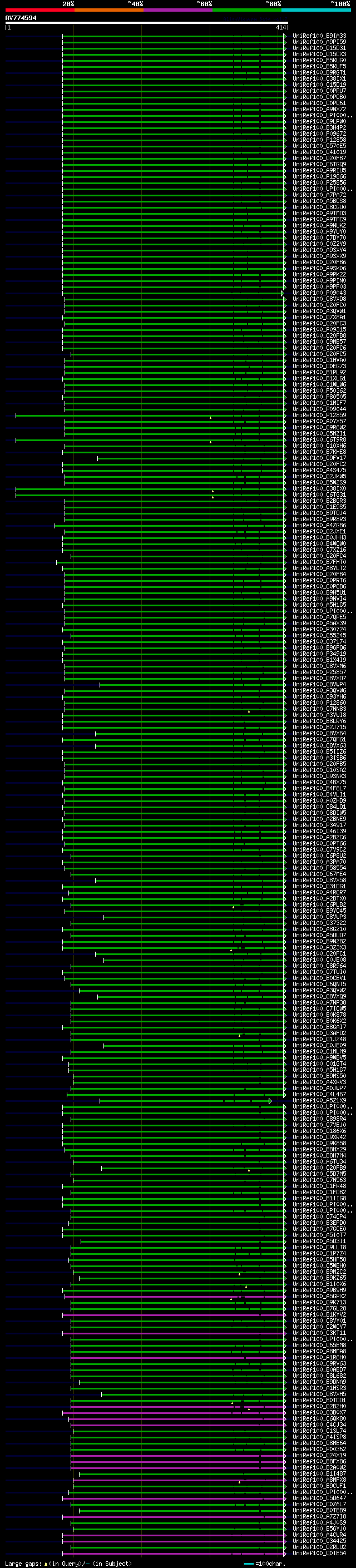Select the UniRef100_P25857 label
Viewport: 356px width, 1568px height.
coord(319,672)
